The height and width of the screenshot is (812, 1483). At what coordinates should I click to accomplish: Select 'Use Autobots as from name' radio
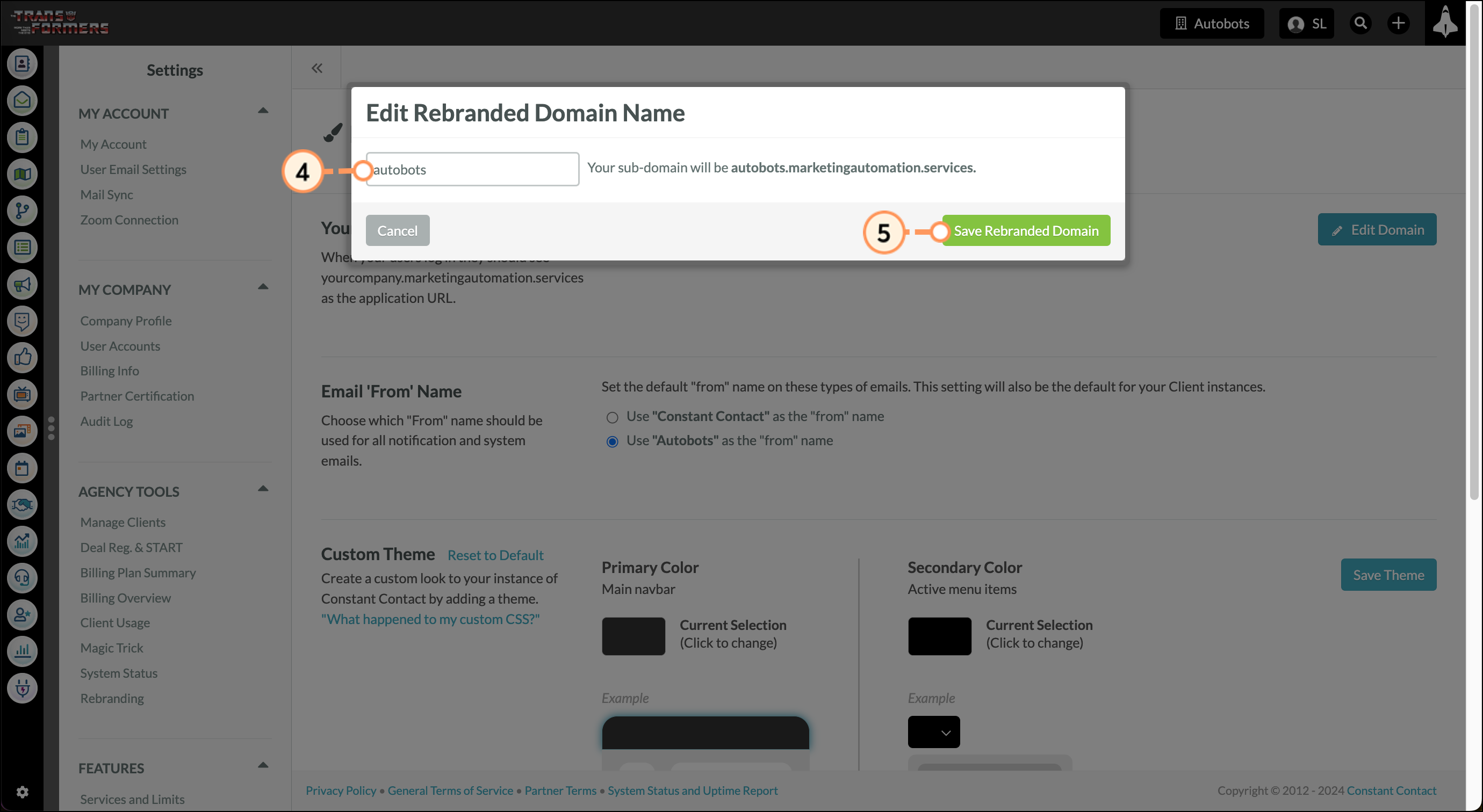(x=612, y=441)
